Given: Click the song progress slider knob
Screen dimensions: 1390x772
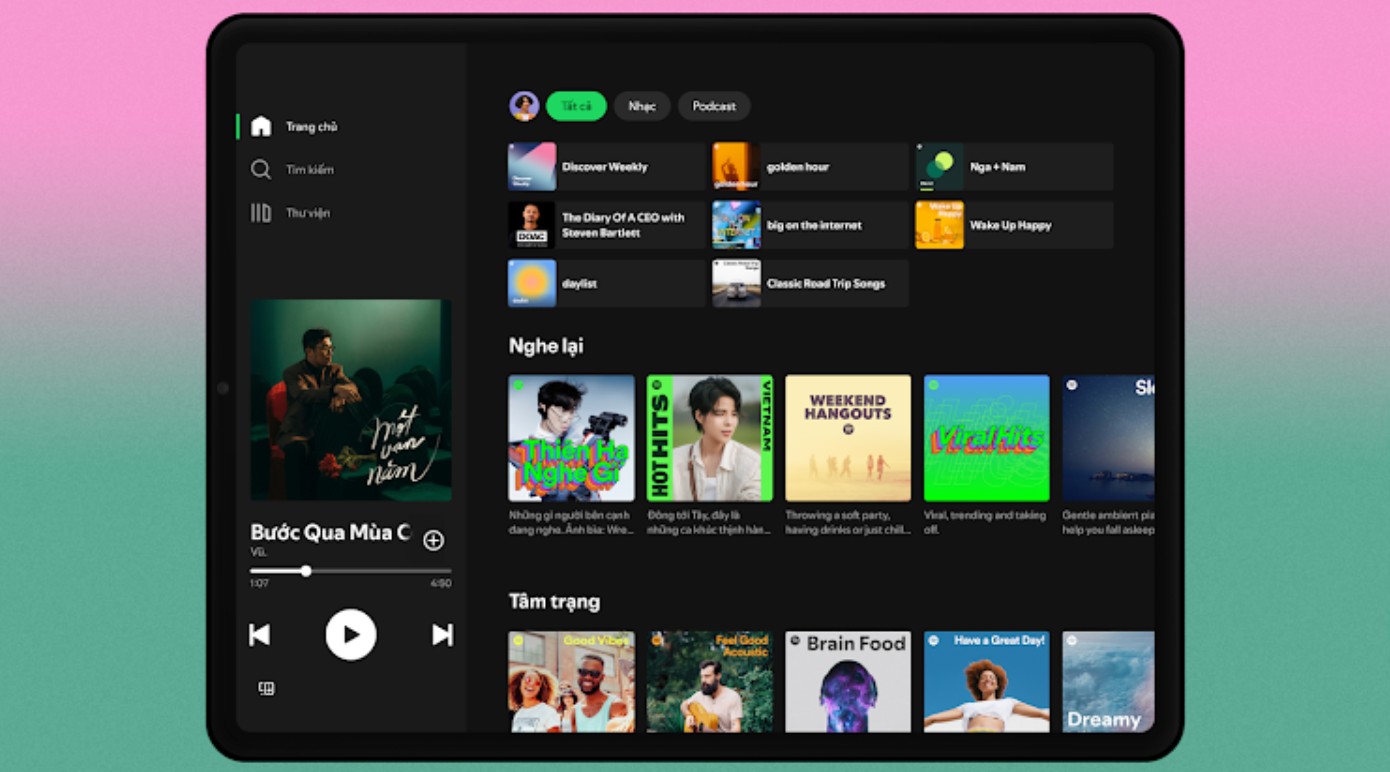Looking at the screenshot, I should coord(306,571).
